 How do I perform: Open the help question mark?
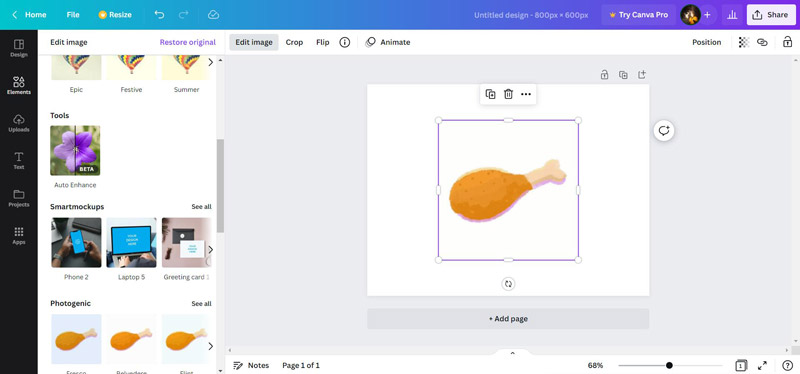787,365
